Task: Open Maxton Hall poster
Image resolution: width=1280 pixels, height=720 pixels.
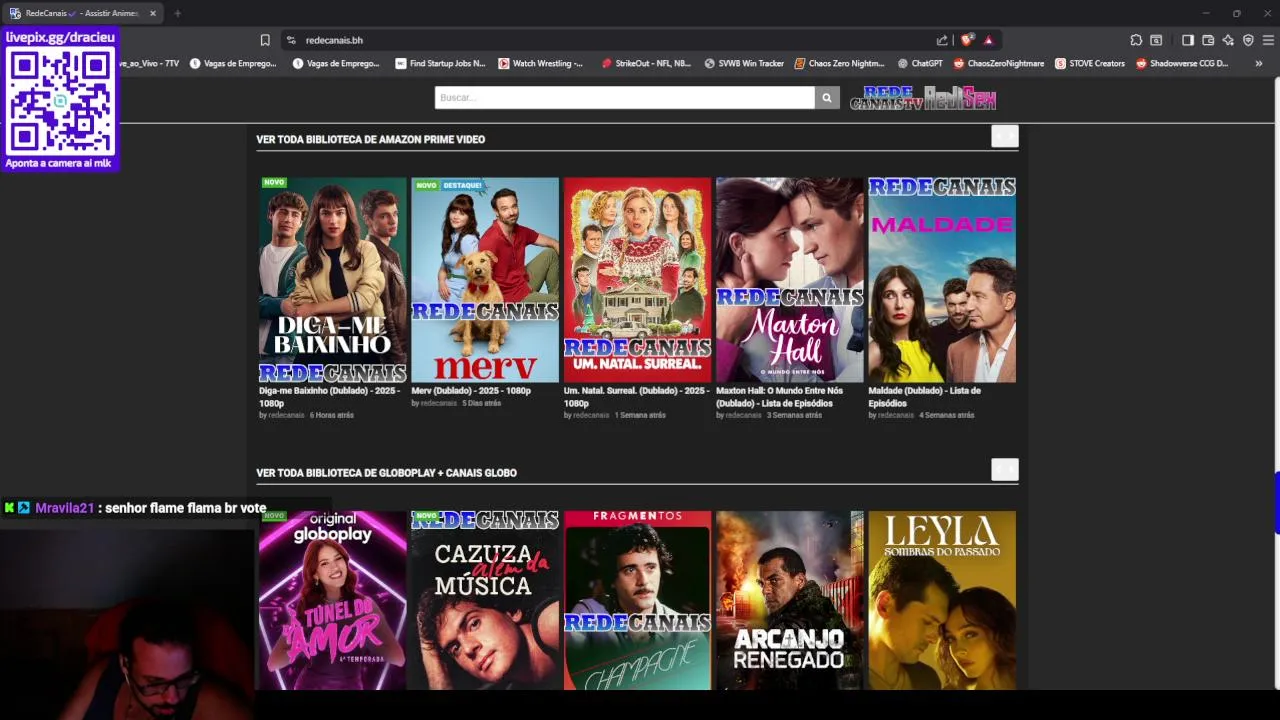Action: pos(790,280)
